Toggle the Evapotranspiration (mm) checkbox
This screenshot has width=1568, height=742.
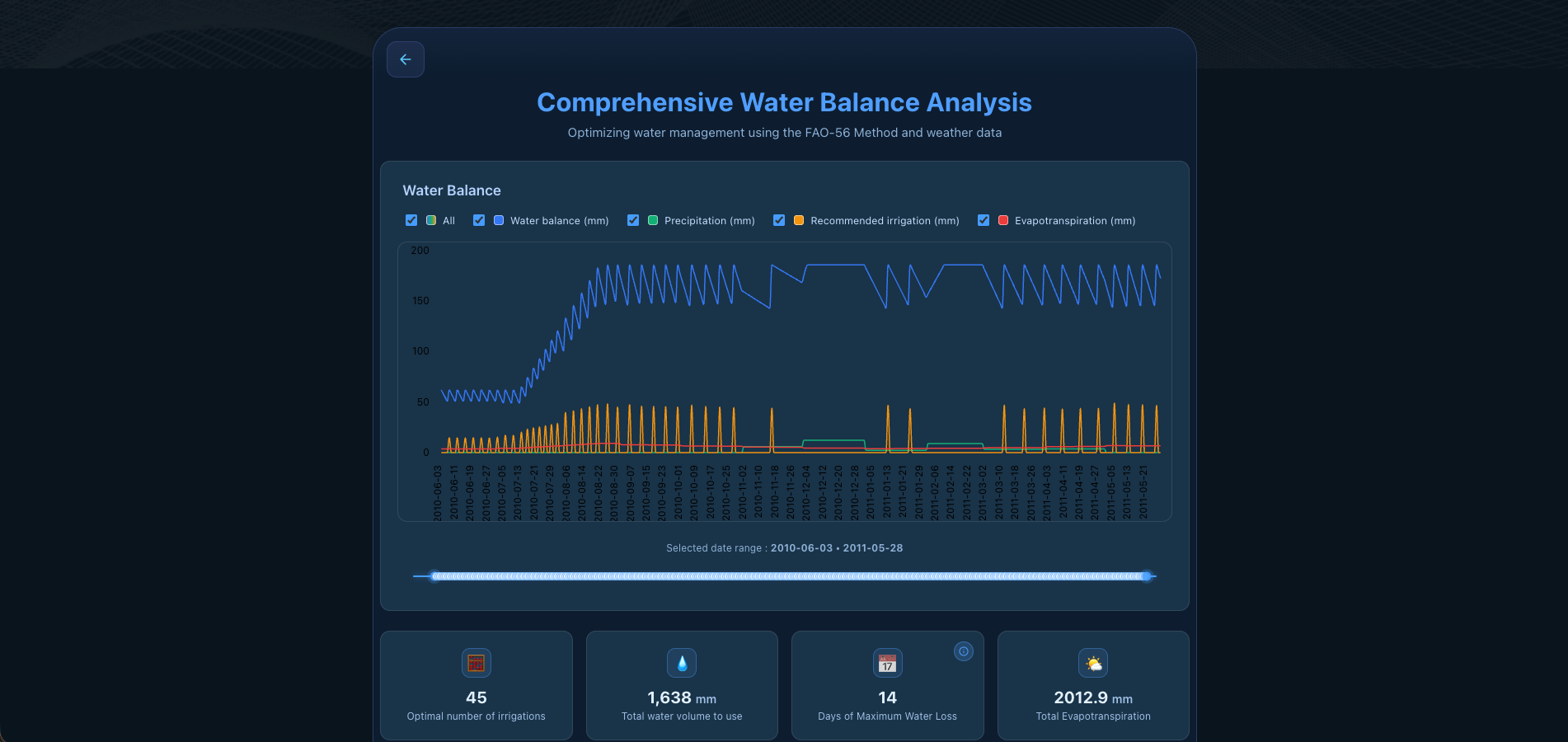point(984,220)
